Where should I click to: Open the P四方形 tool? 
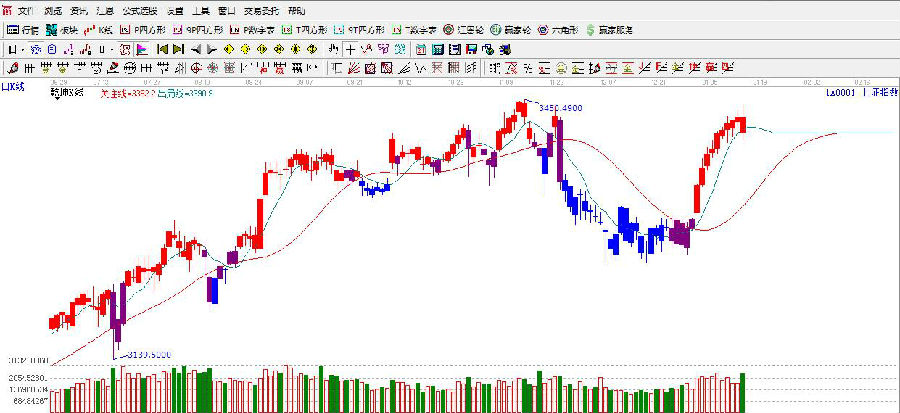click(145, 30)
